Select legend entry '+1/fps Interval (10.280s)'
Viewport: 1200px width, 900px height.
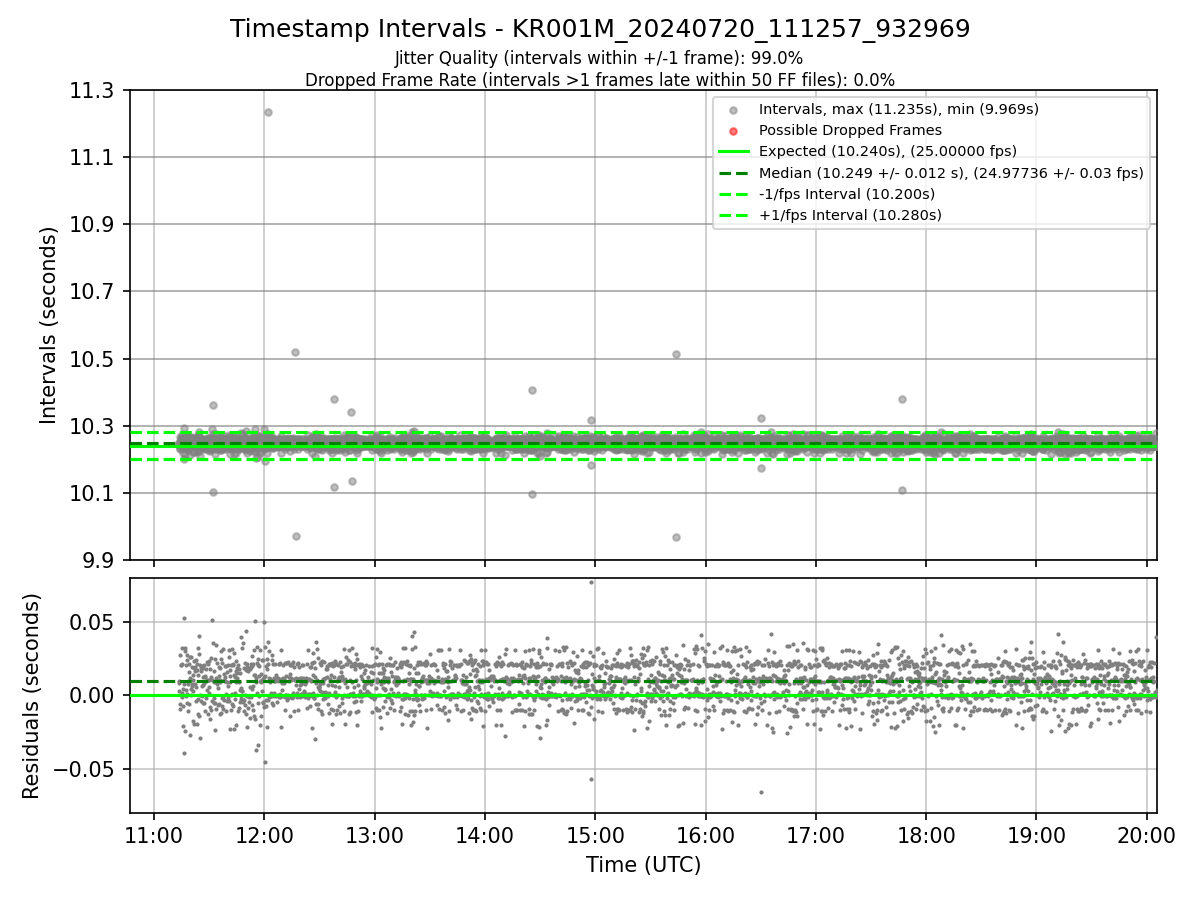pos(850,214)
